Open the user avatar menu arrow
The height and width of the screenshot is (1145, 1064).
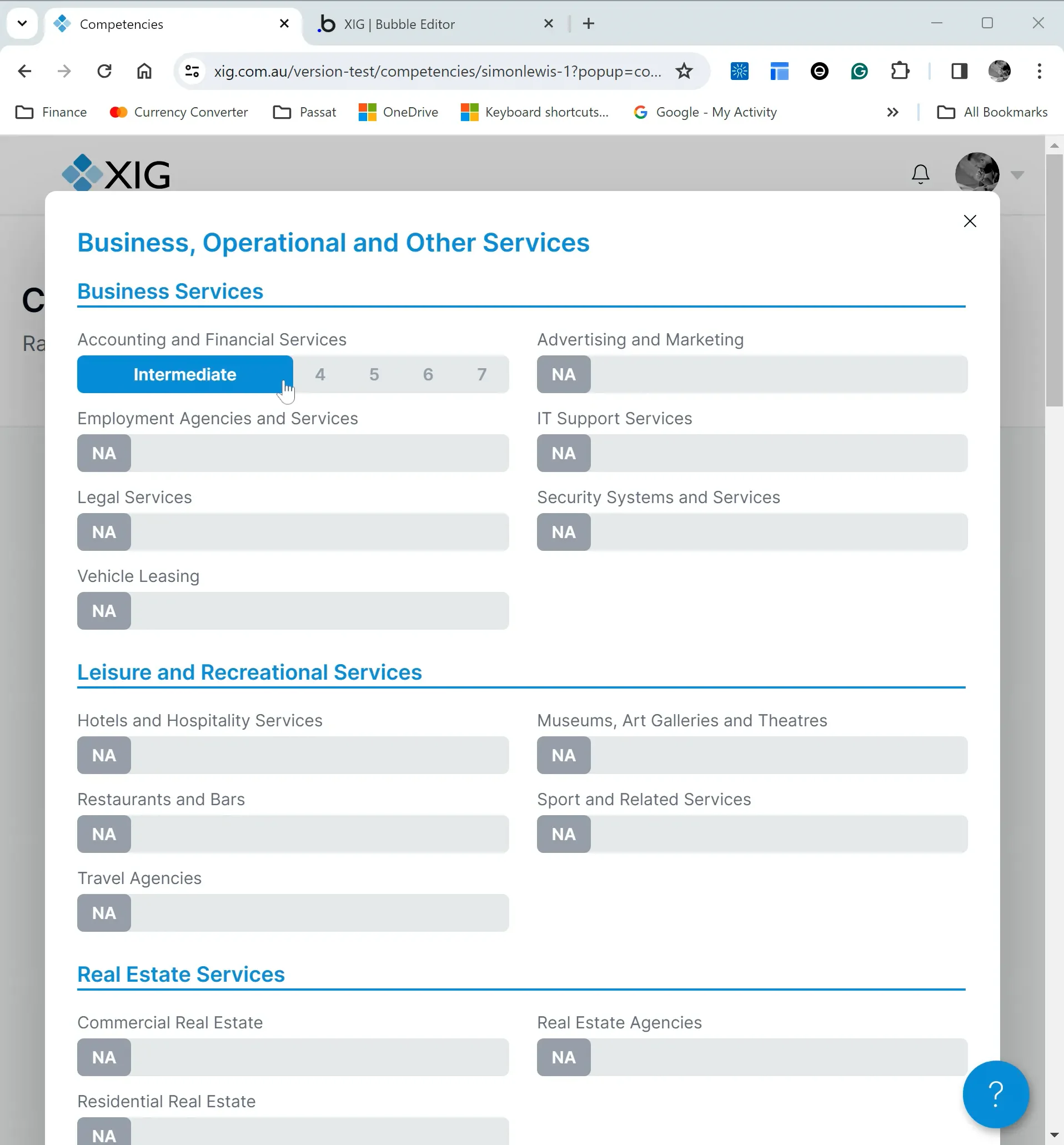[x=1017, y=175]
